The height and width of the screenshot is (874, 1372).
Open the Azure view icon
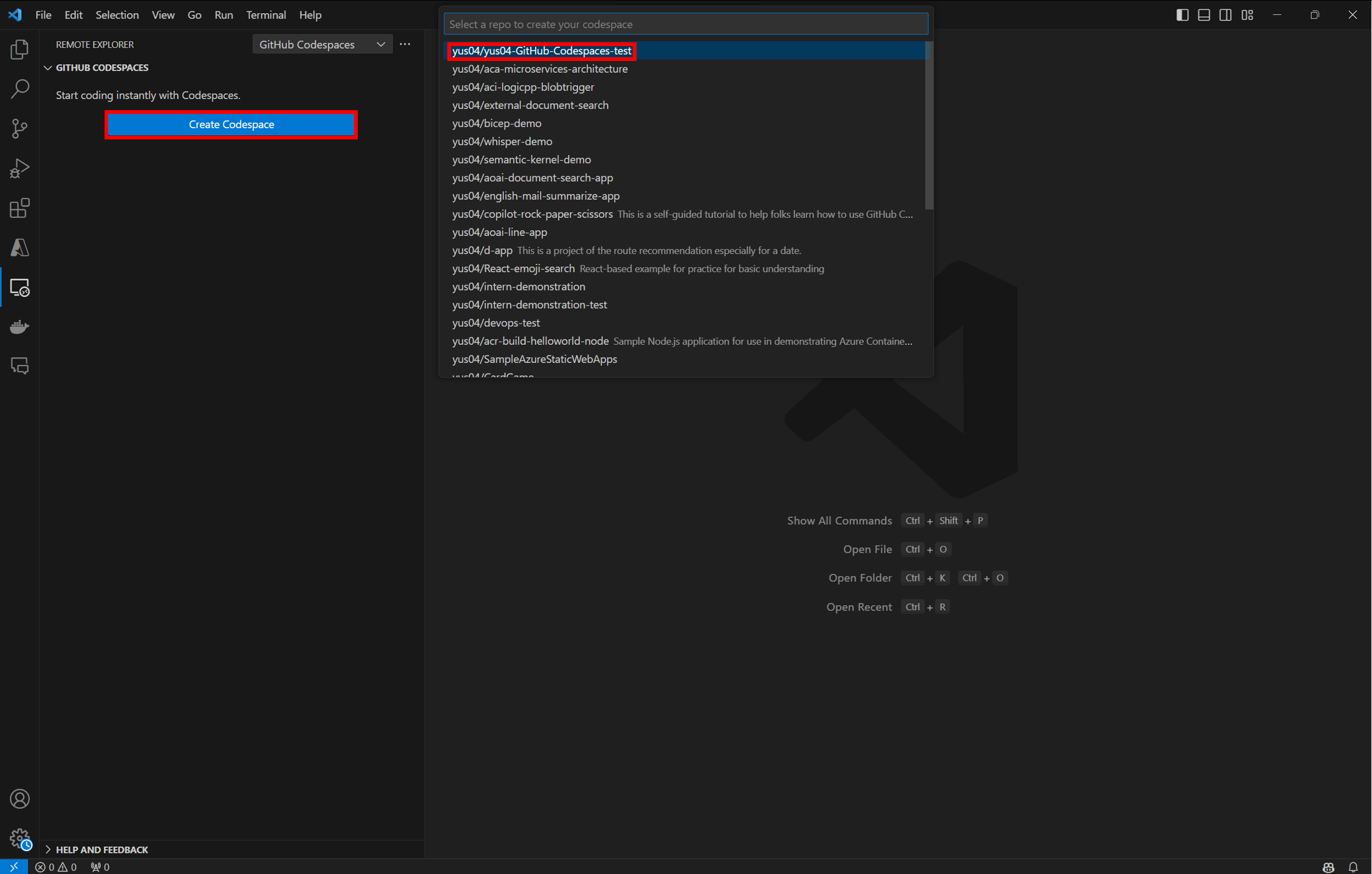(19, 248)
